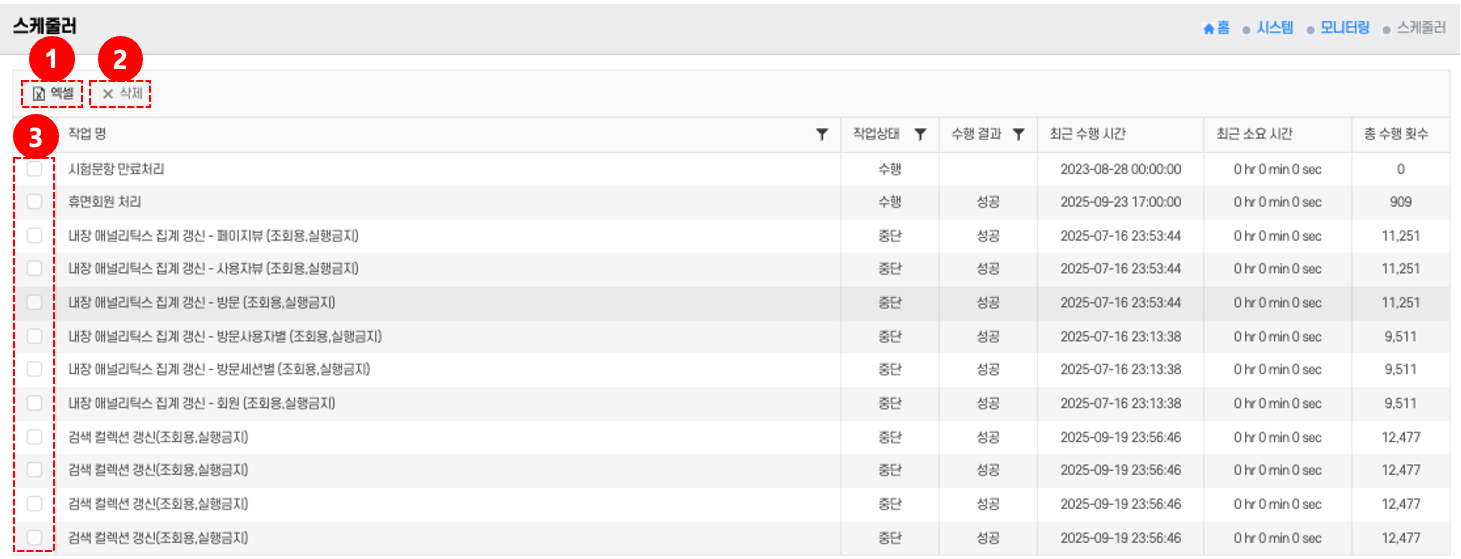Click the Excel export icon button

(x=39, y=94)
